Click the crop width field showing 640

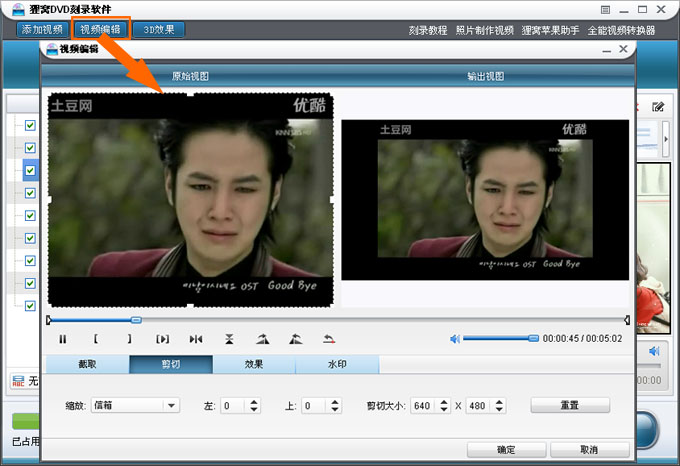(x=424, y=406)
